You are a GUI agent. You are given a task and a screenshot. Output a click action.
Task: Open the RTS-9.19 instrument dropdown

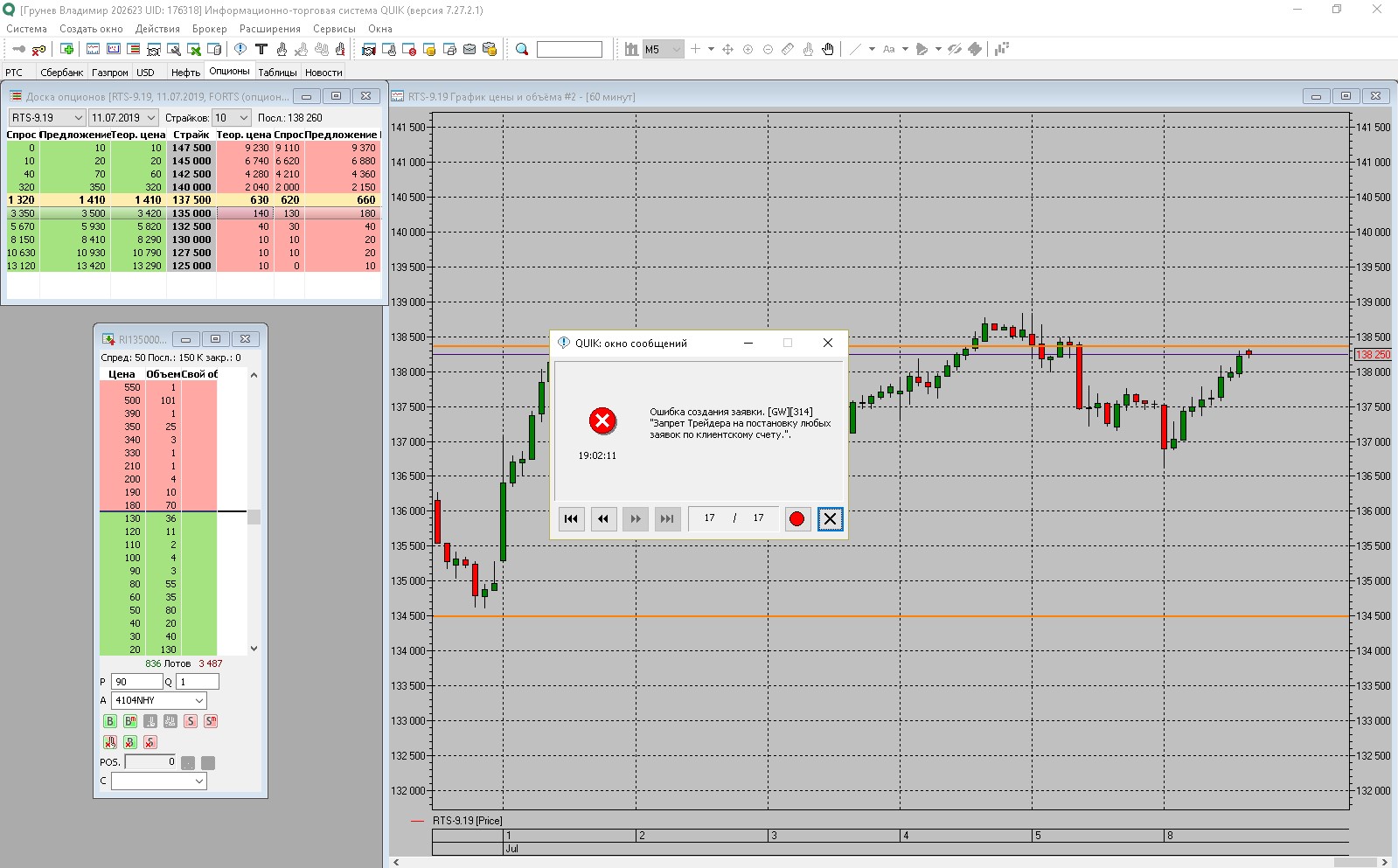coord(47,117)
